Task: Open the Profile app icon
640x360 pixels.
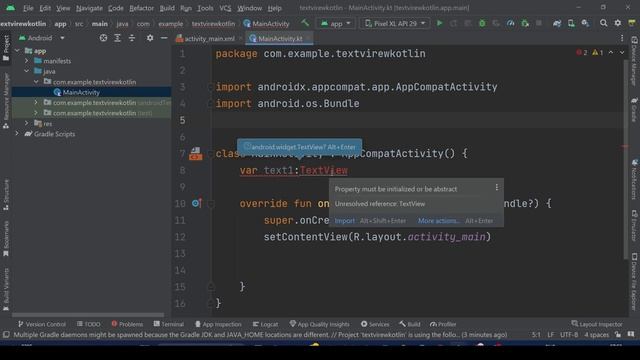Action: click(x=511, y=23)
